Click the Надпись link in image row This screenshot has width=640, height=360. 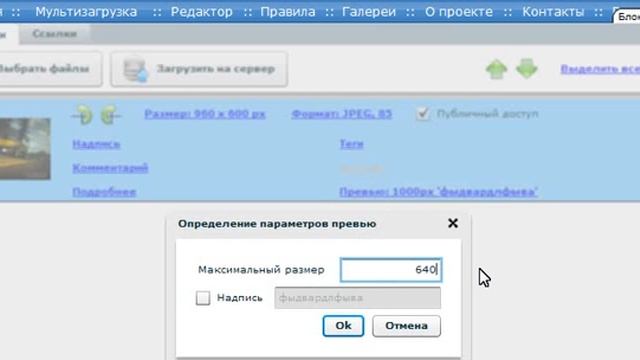[96, 144]
